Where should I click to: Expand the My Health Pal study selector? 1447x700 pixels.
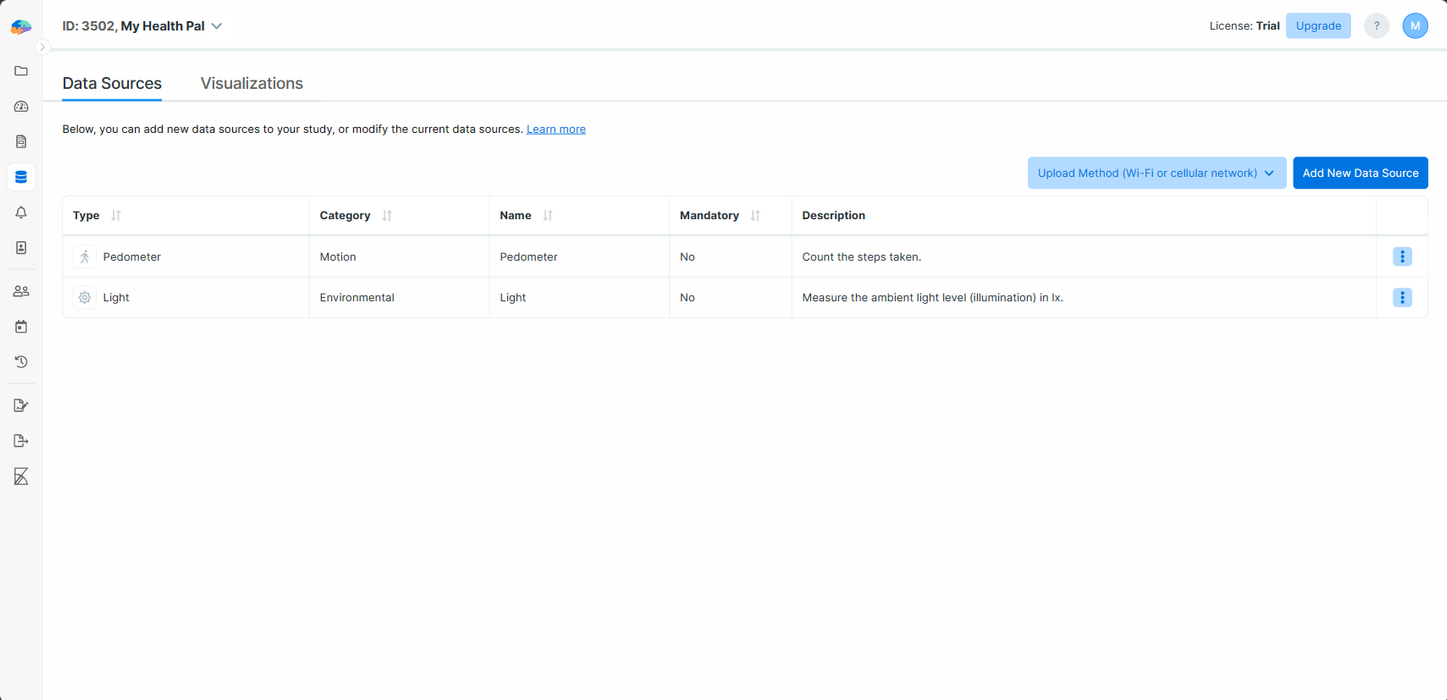[144, 26]
